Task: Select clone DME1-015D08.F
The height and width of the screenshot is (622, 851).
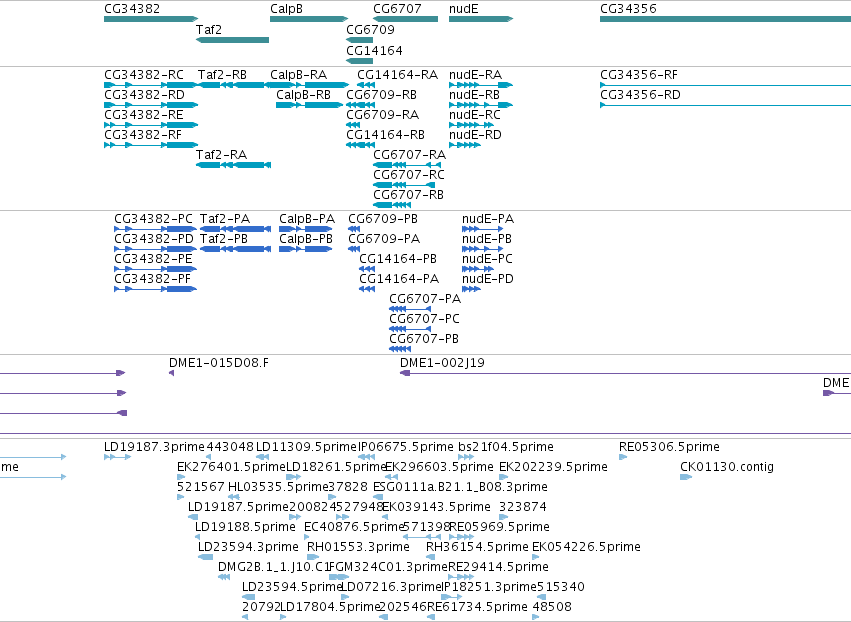Action: click(219, 363)
